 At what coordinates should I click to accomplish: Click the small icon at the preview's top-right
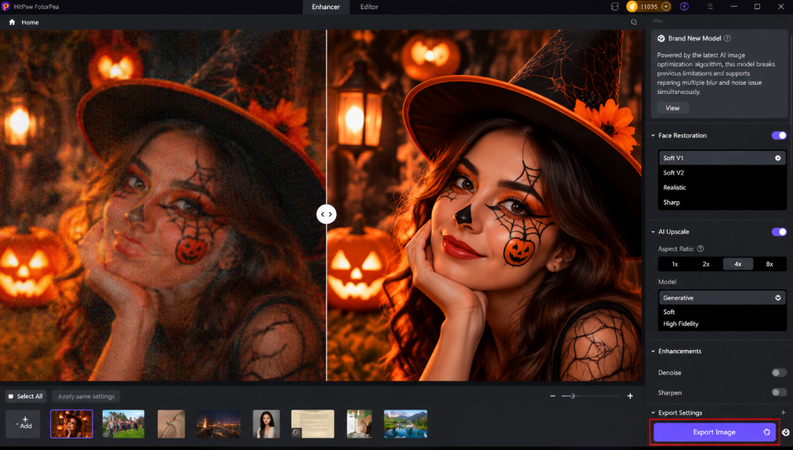pos(634,22)
